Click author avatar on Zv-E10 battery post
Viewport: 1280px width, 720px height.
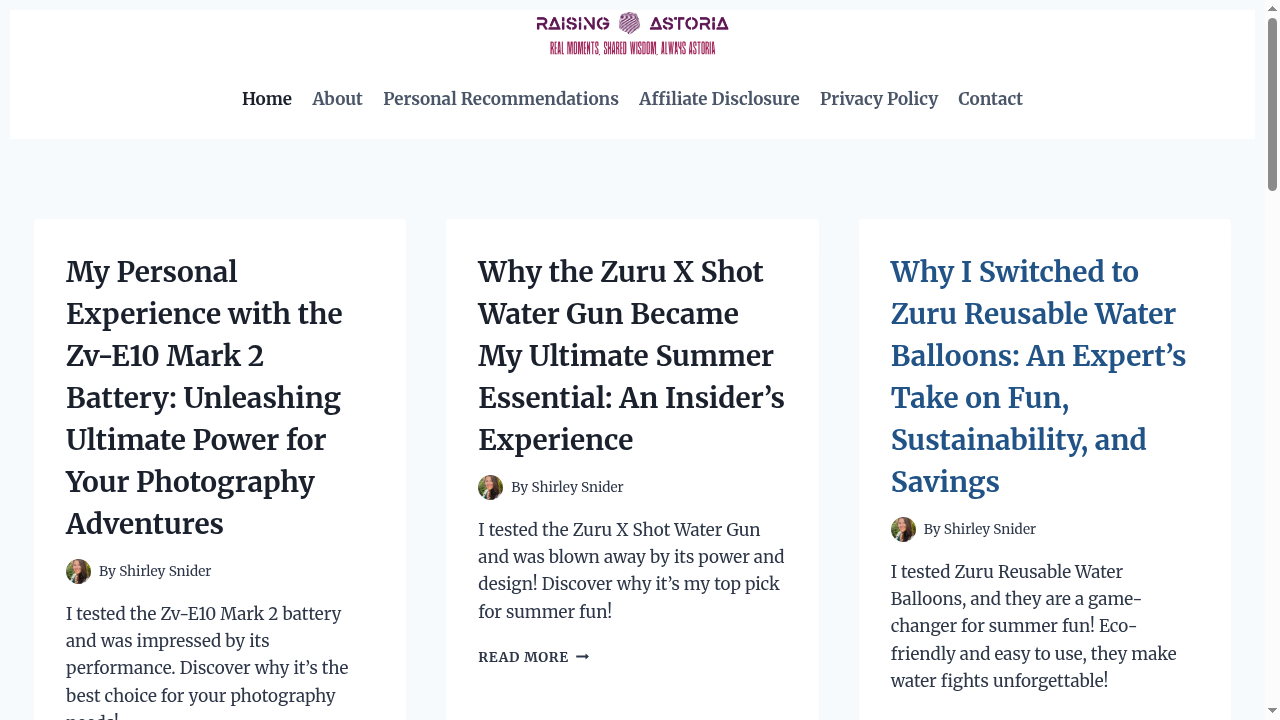tap(78, 571)
